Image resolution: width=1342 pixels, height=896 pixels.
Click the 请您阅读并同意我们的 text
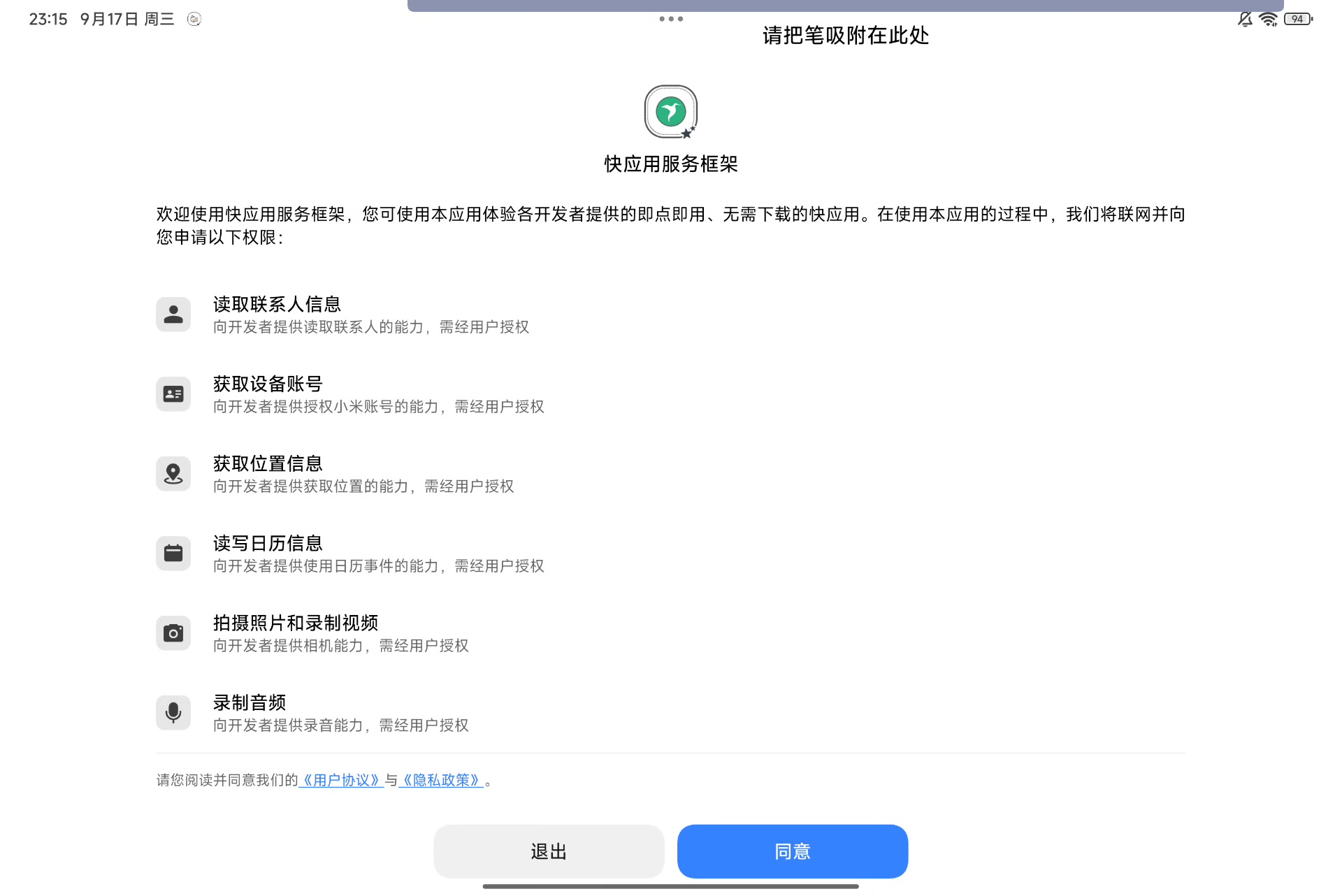point(227,780)
